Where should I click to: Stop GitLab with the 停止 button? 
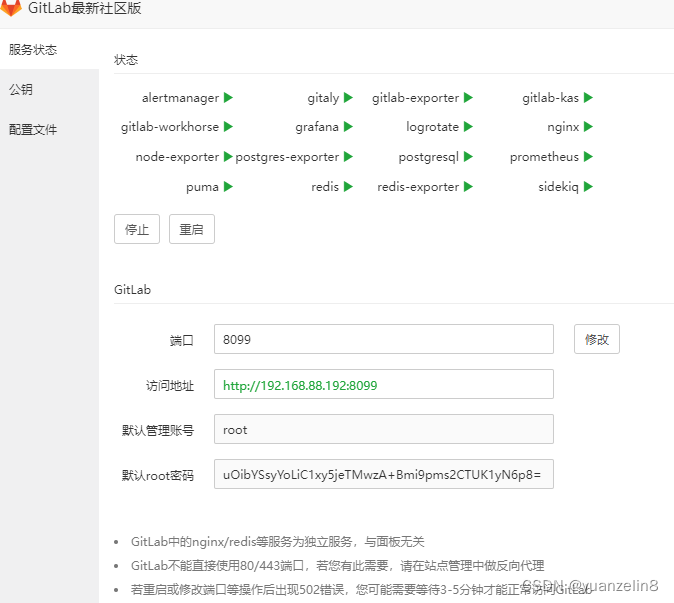point(137,229)
